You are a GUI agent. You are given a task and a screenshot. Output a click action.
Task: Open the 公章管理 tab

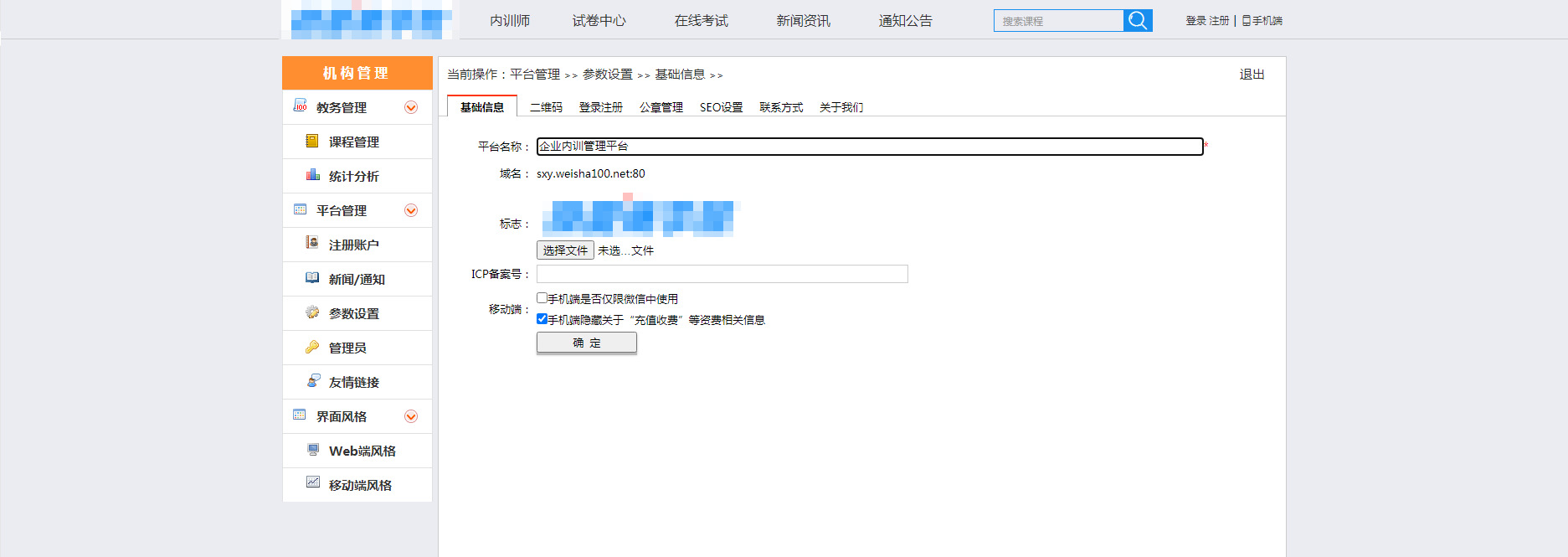point(661,107)
